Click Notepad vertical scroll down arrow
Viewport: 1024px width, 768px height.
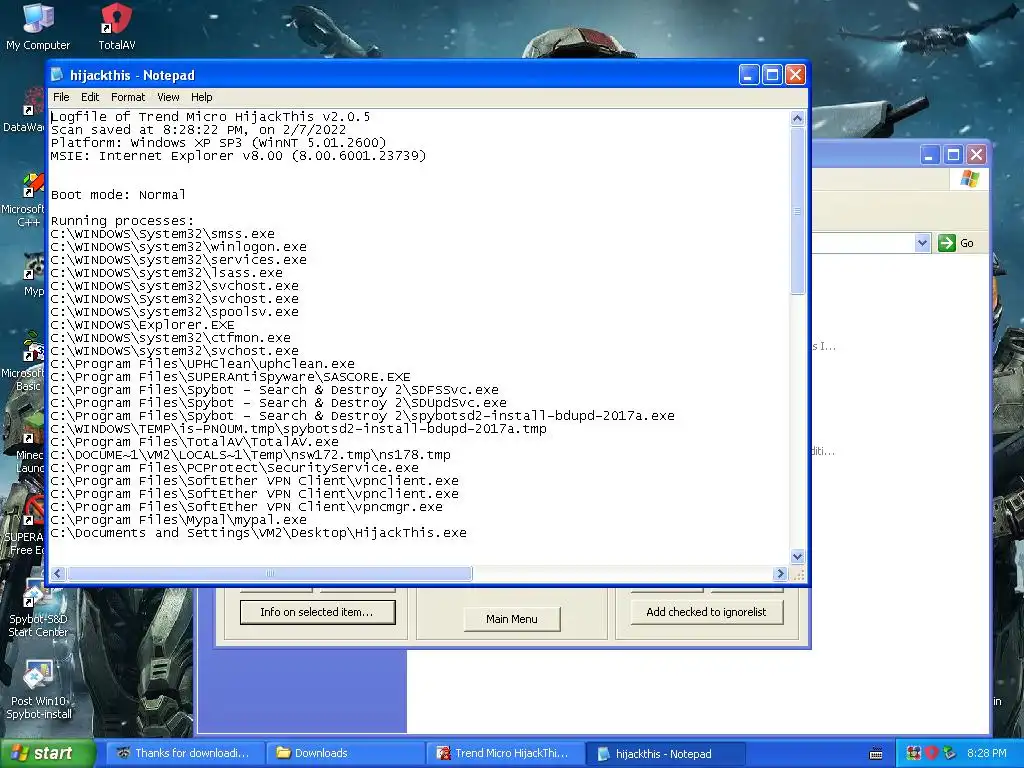[797, 556]
